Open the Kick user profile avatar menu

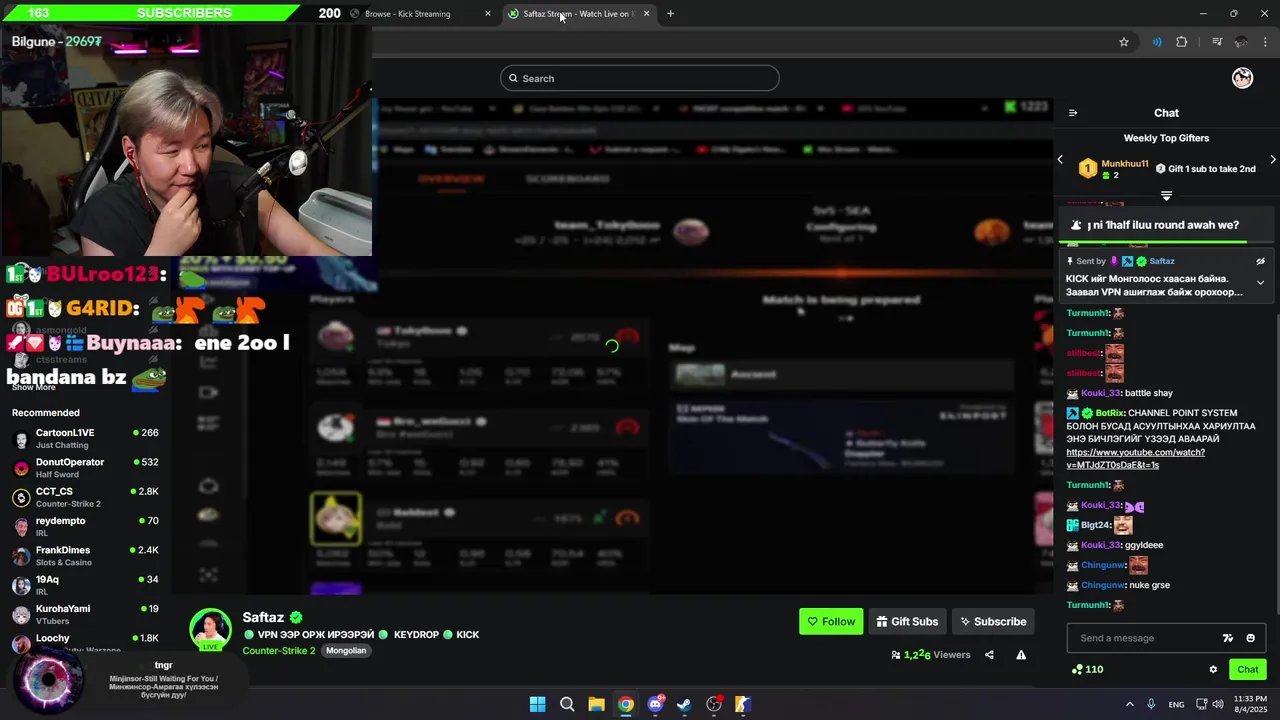coord(1242,78)
